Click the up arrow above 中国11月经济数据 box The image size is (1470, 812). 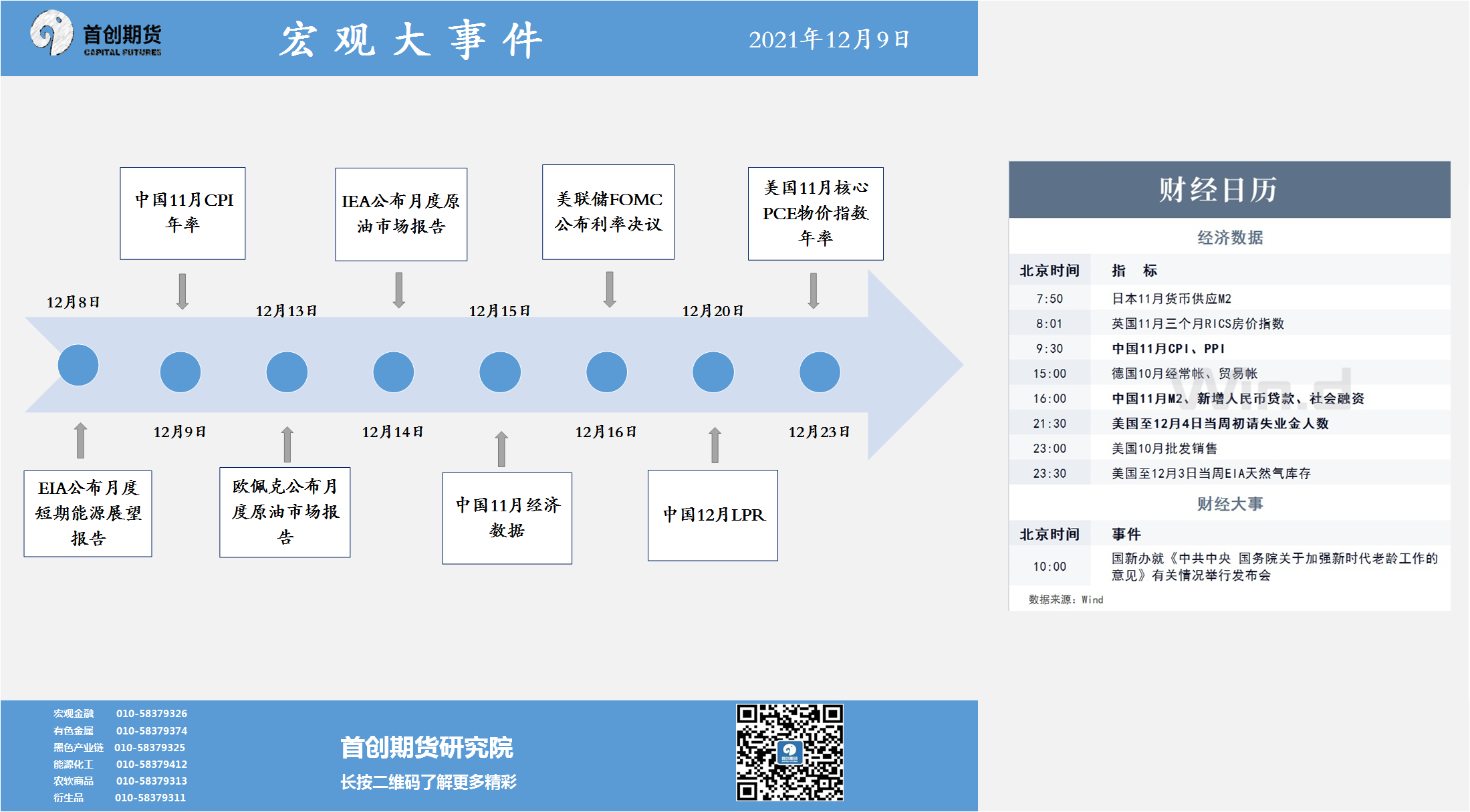click(501, 448)
